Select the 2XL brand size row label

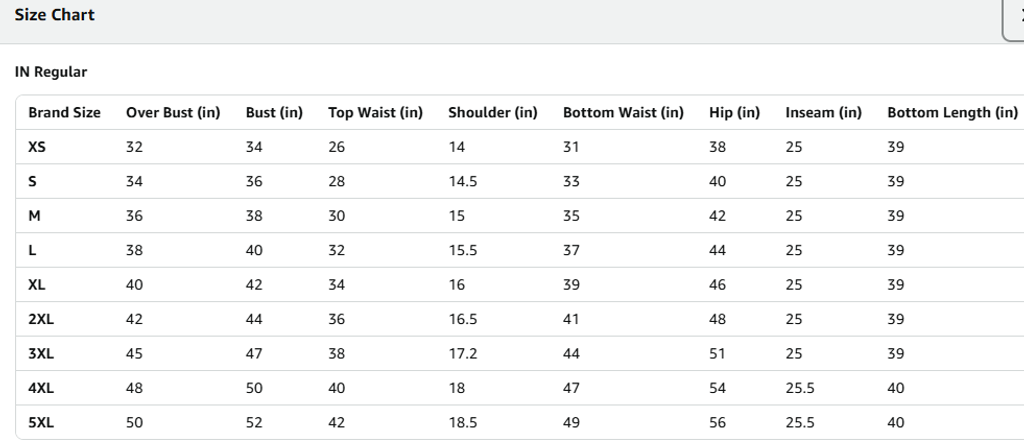41,319
